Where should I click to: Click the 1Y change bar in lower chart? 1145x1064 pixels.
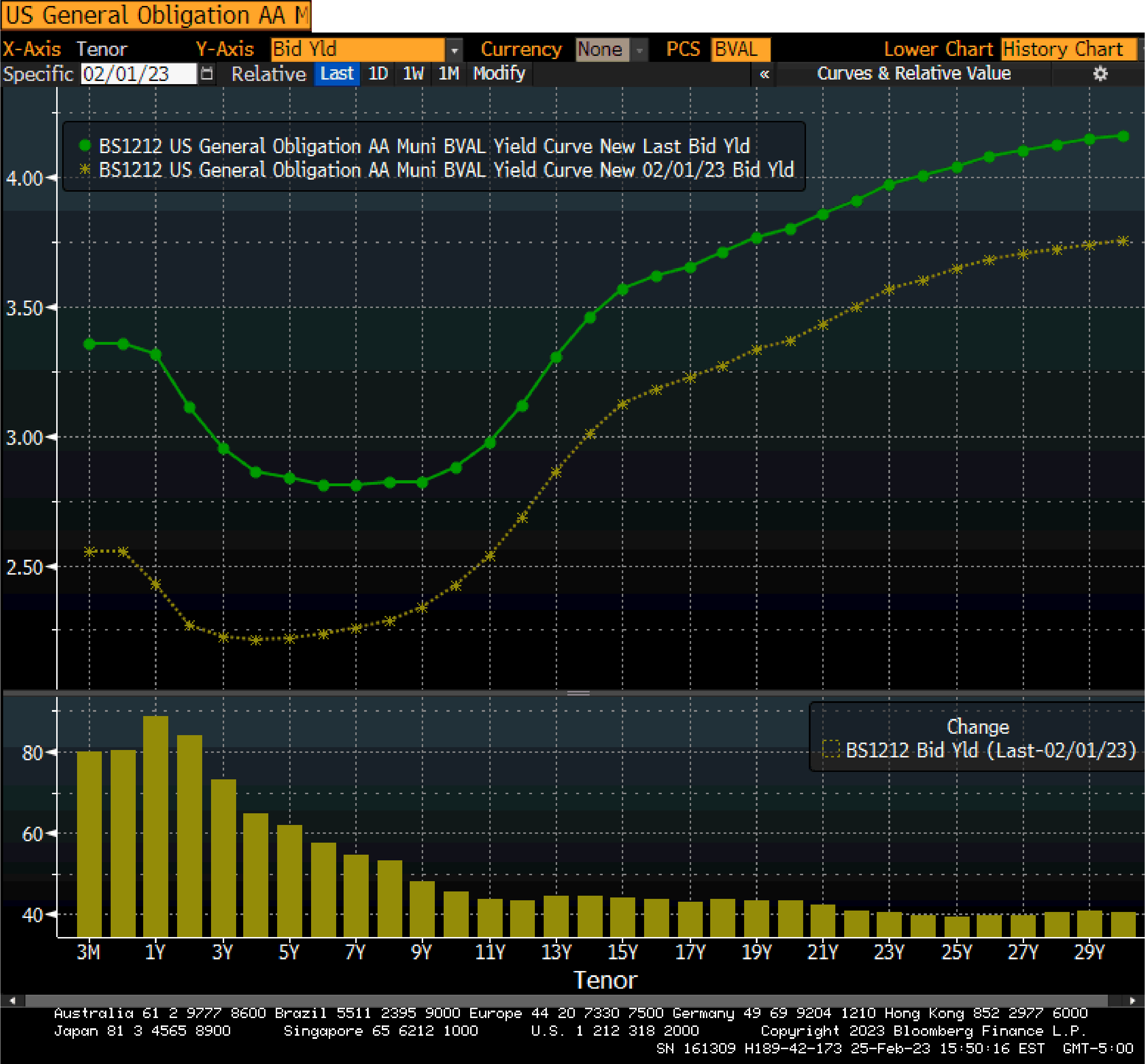(x=156, y=826)
